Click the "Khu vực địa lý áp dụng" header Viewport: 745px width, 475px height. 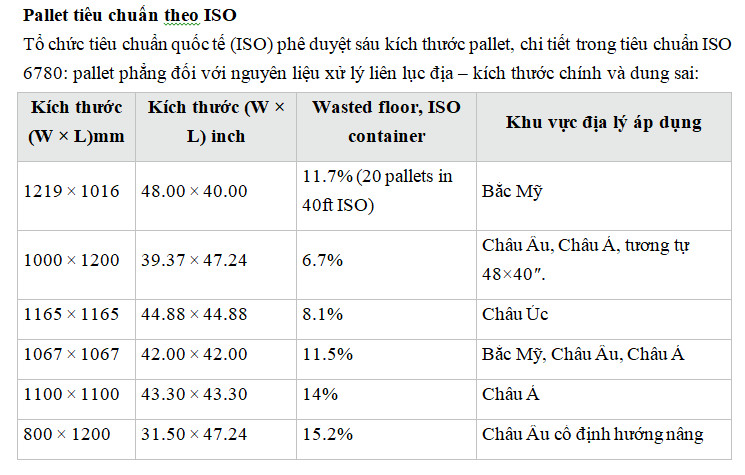click(603, 122)
